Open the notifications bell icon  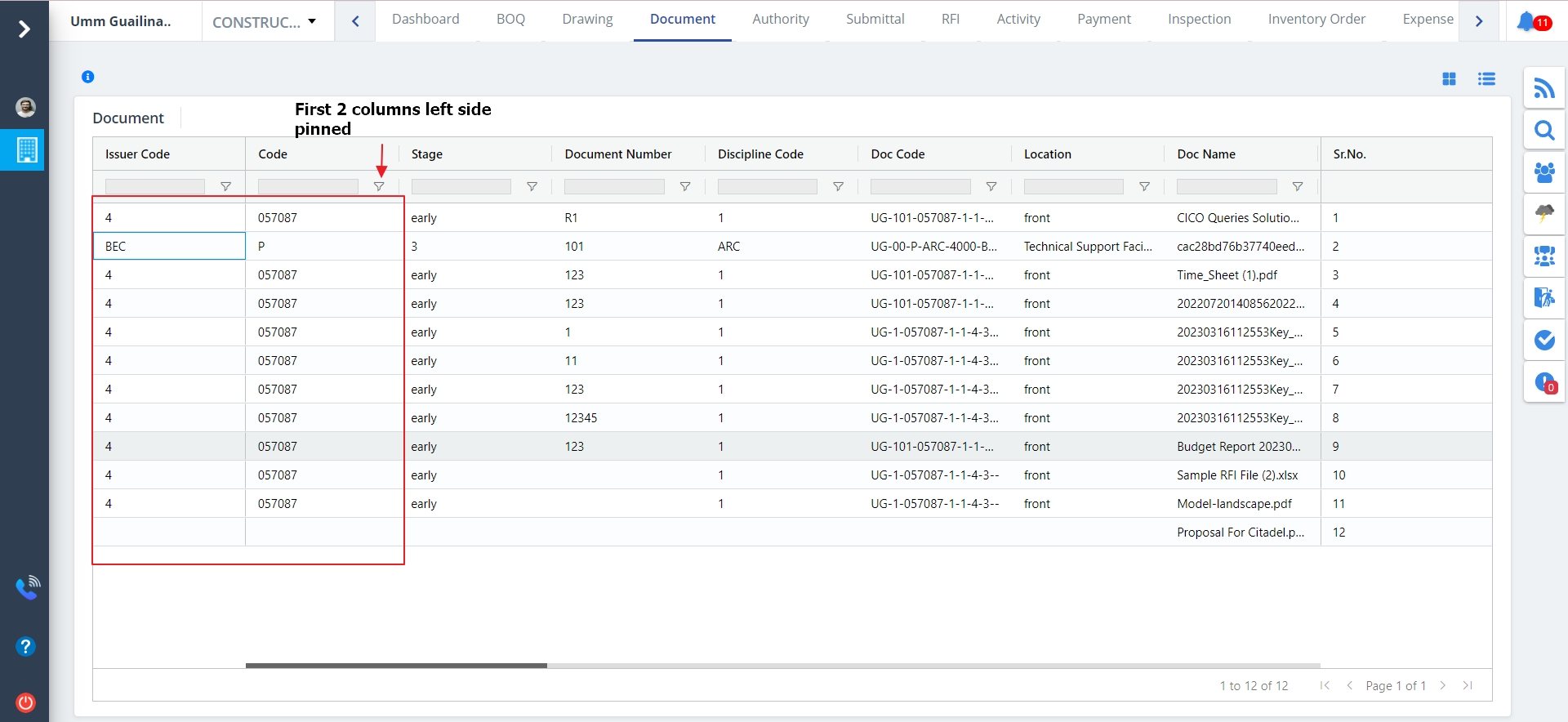pyautogui.click(x=1526, y=21)
